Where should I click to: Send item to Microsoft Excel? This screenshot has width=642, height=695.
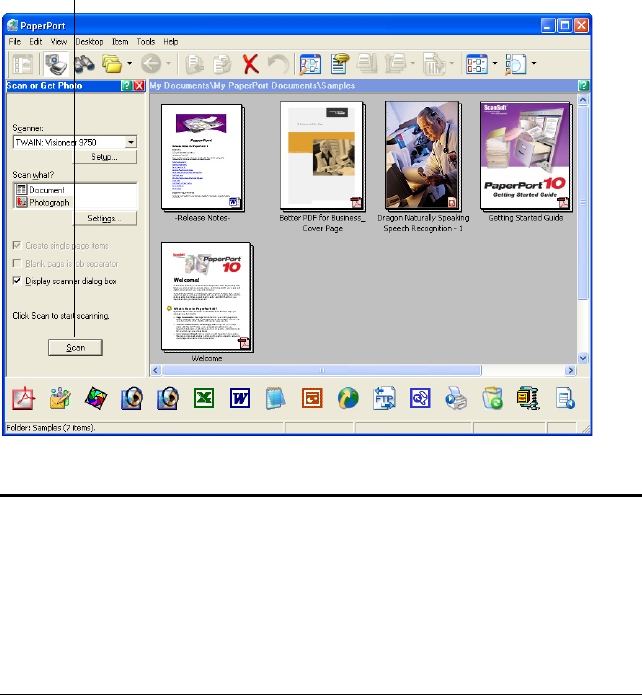[204, 398]
